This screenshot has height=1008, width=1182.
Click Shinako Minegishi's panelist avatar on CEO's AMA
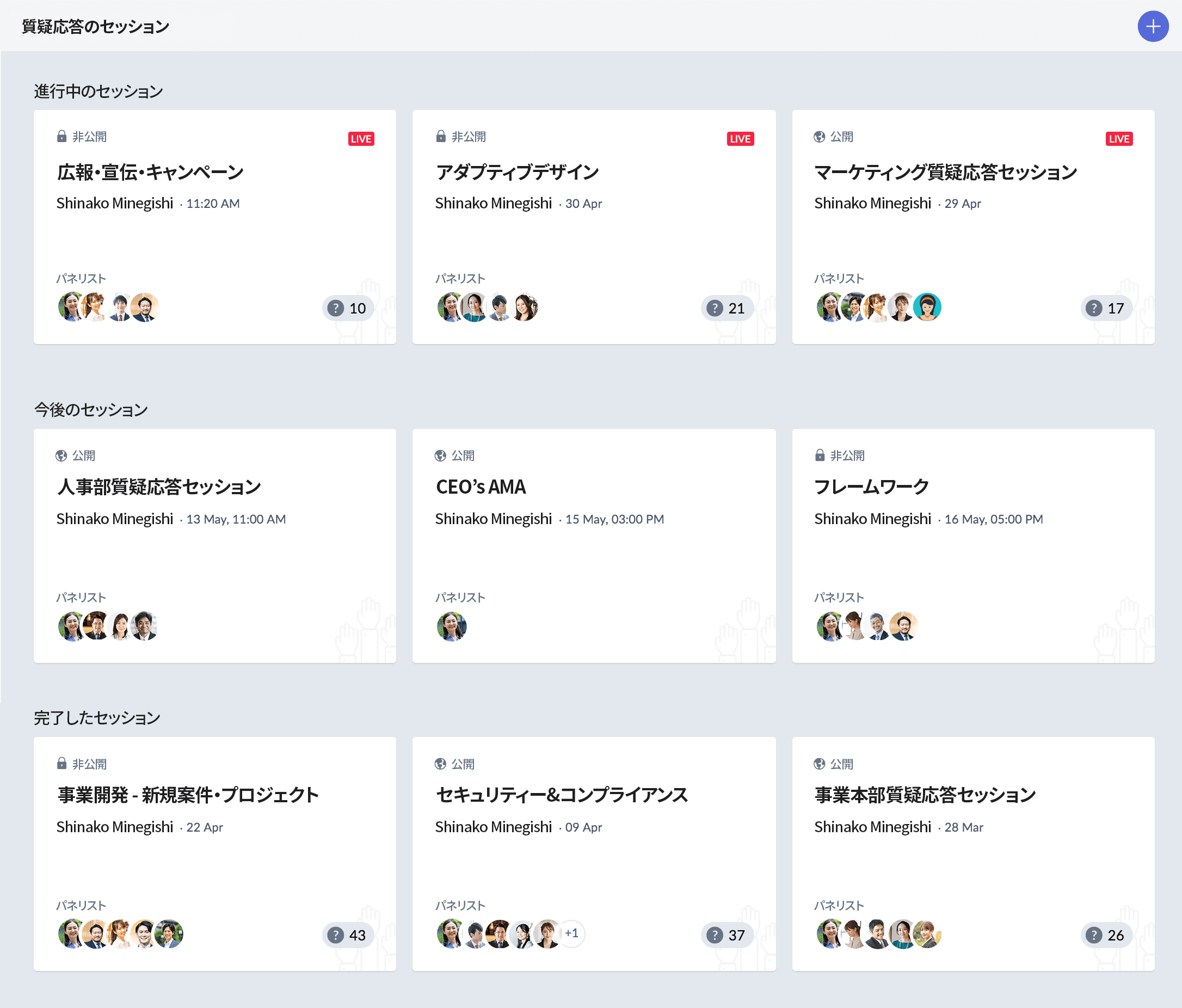click(451, 626)
